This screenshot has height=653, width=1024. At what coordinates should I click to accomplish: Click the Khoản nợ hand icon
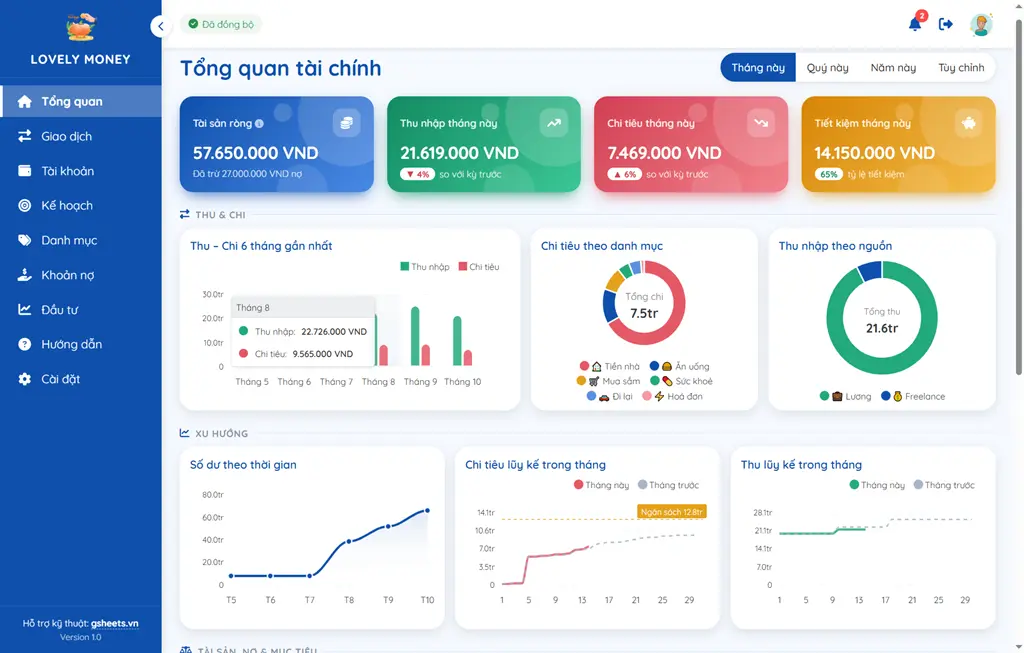24,275
